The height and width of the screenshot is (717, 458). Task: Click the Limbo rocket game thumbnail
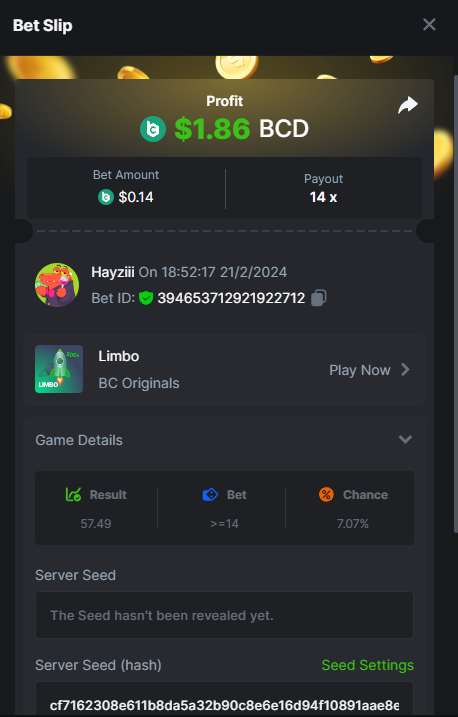tap(59, 369)
